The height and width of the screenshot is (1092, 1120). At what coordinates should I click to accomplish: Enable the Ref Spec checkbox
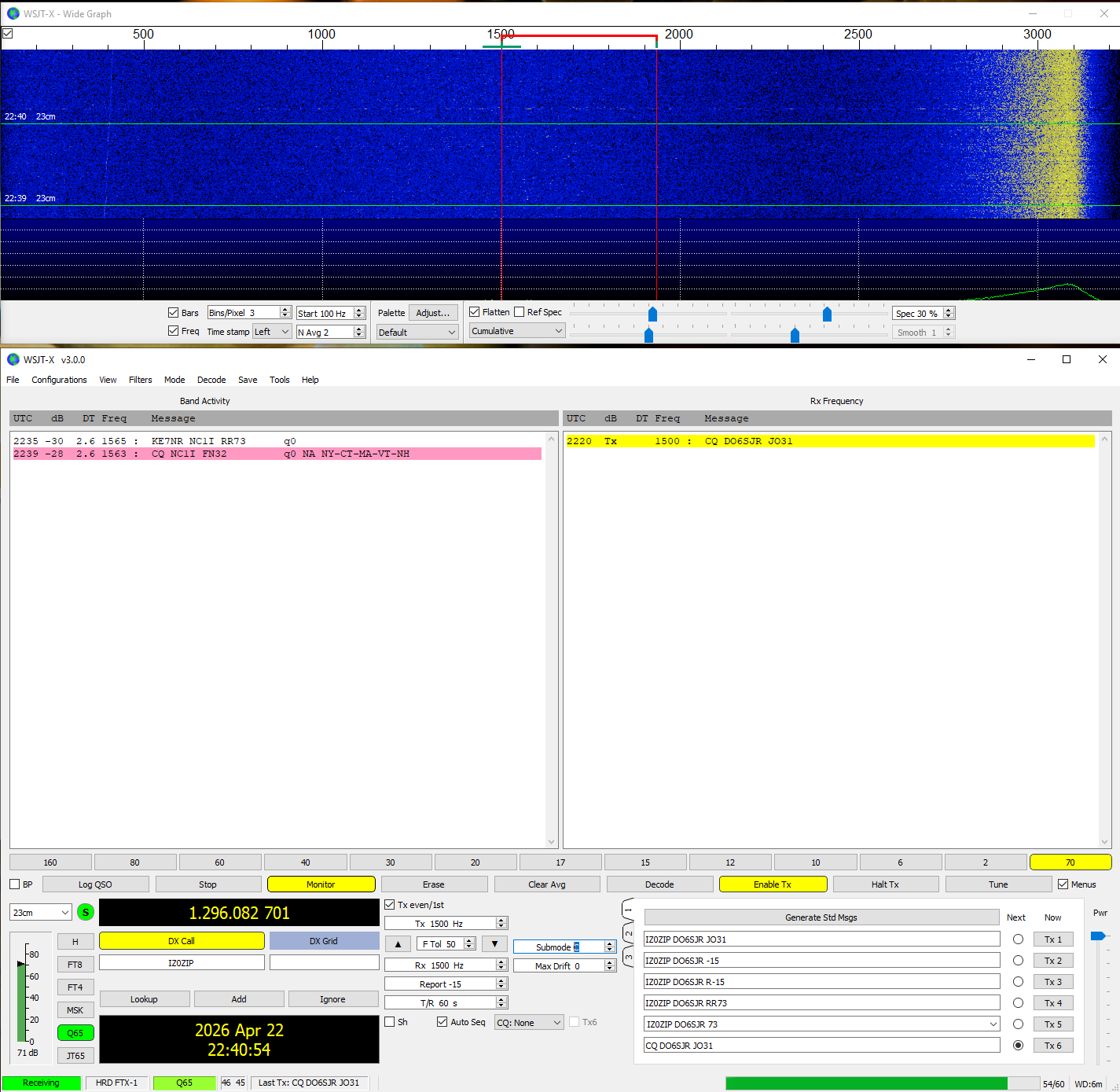[519, 312]
